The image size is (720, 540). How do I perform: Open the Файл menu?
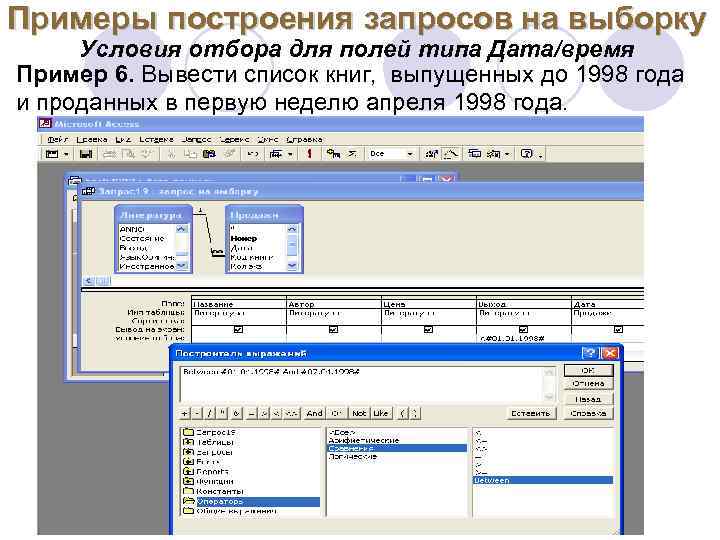pyautogui.click(x=57, y=139)
